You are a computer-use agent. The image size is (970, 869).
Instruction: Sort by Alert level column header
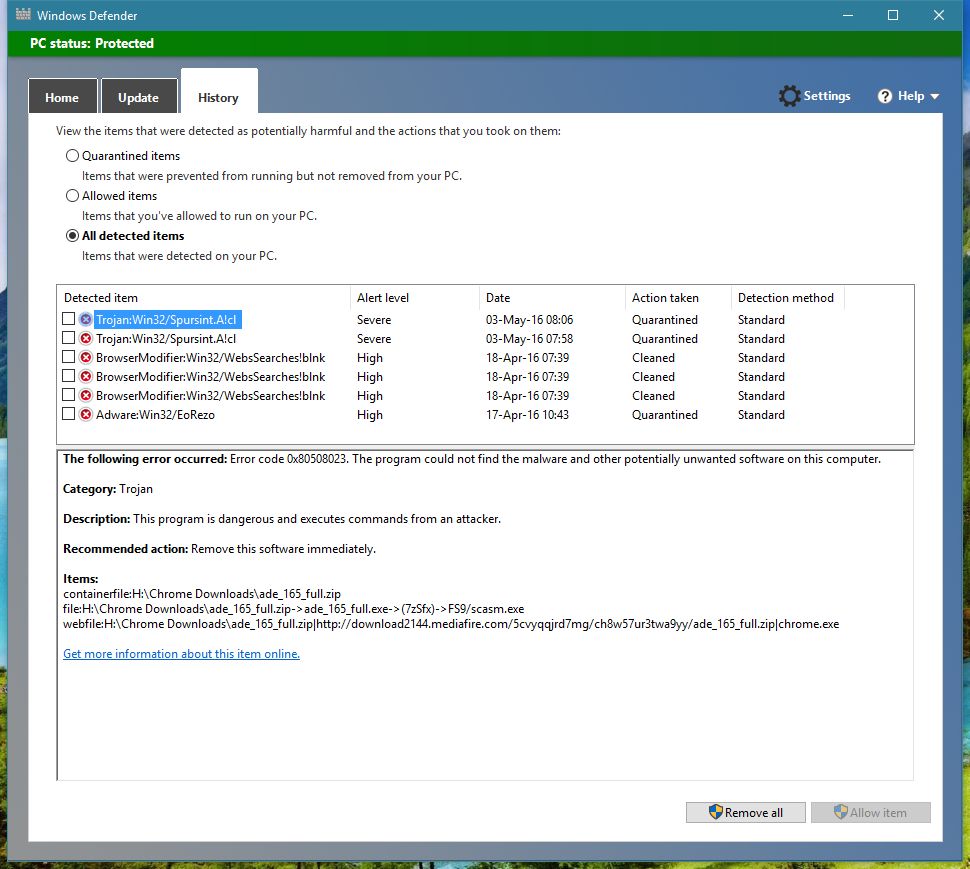pyautogui.click(x=414, y=298)
